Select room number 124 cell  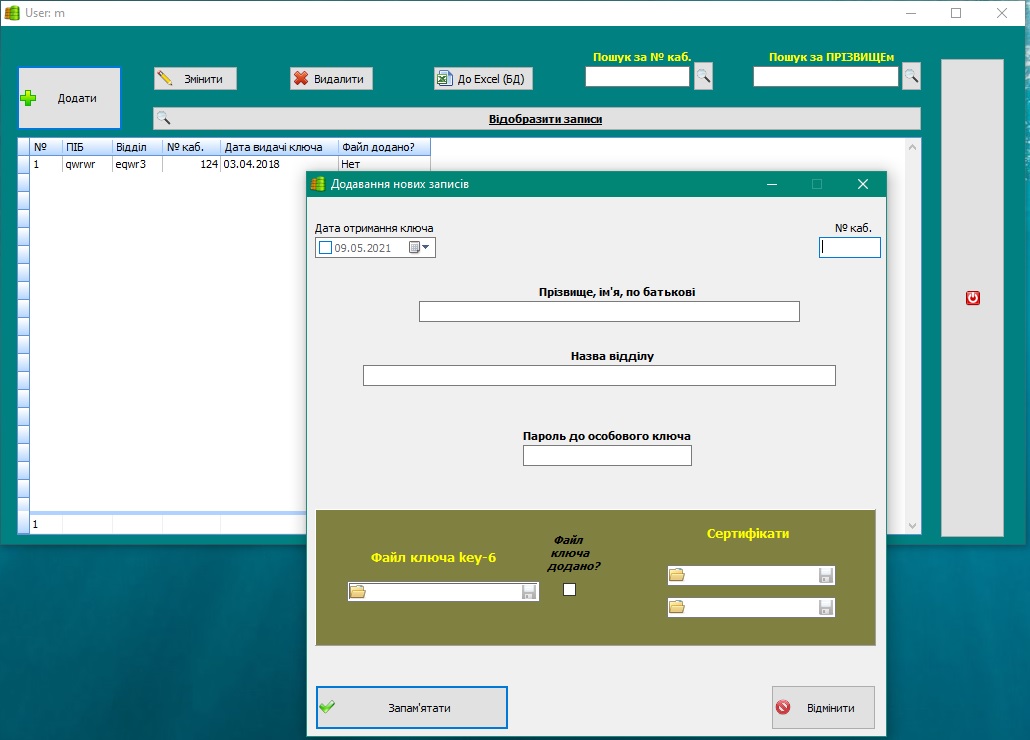coord(191,164)
